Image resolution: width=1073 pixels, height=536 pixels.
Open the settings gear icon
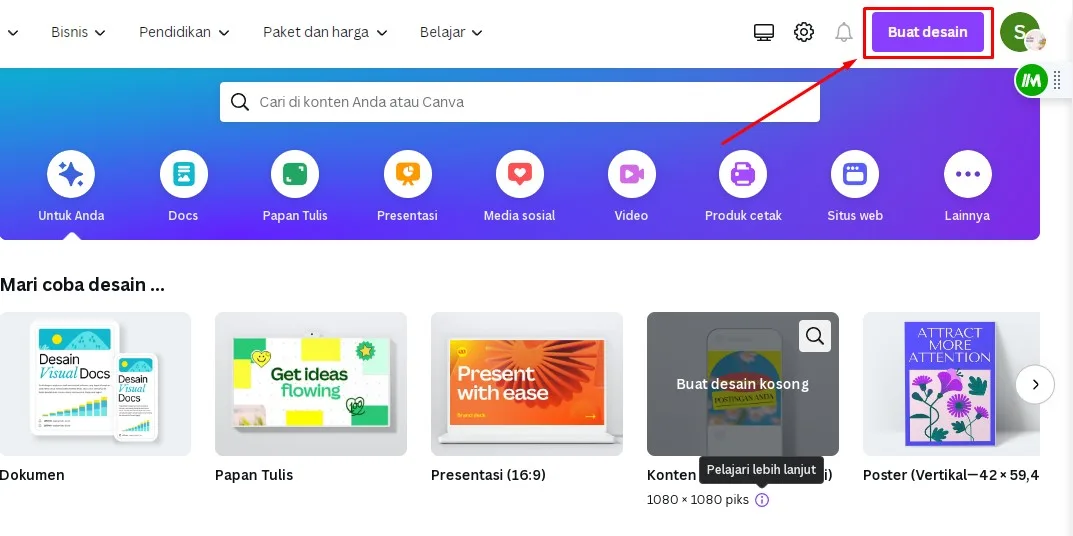[804, 32]
